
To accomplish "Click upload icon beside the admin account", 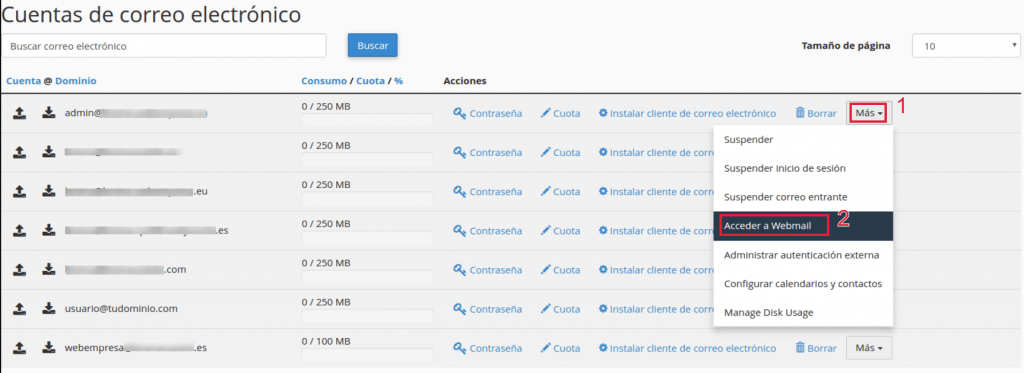I will click(x=20, y=114).
